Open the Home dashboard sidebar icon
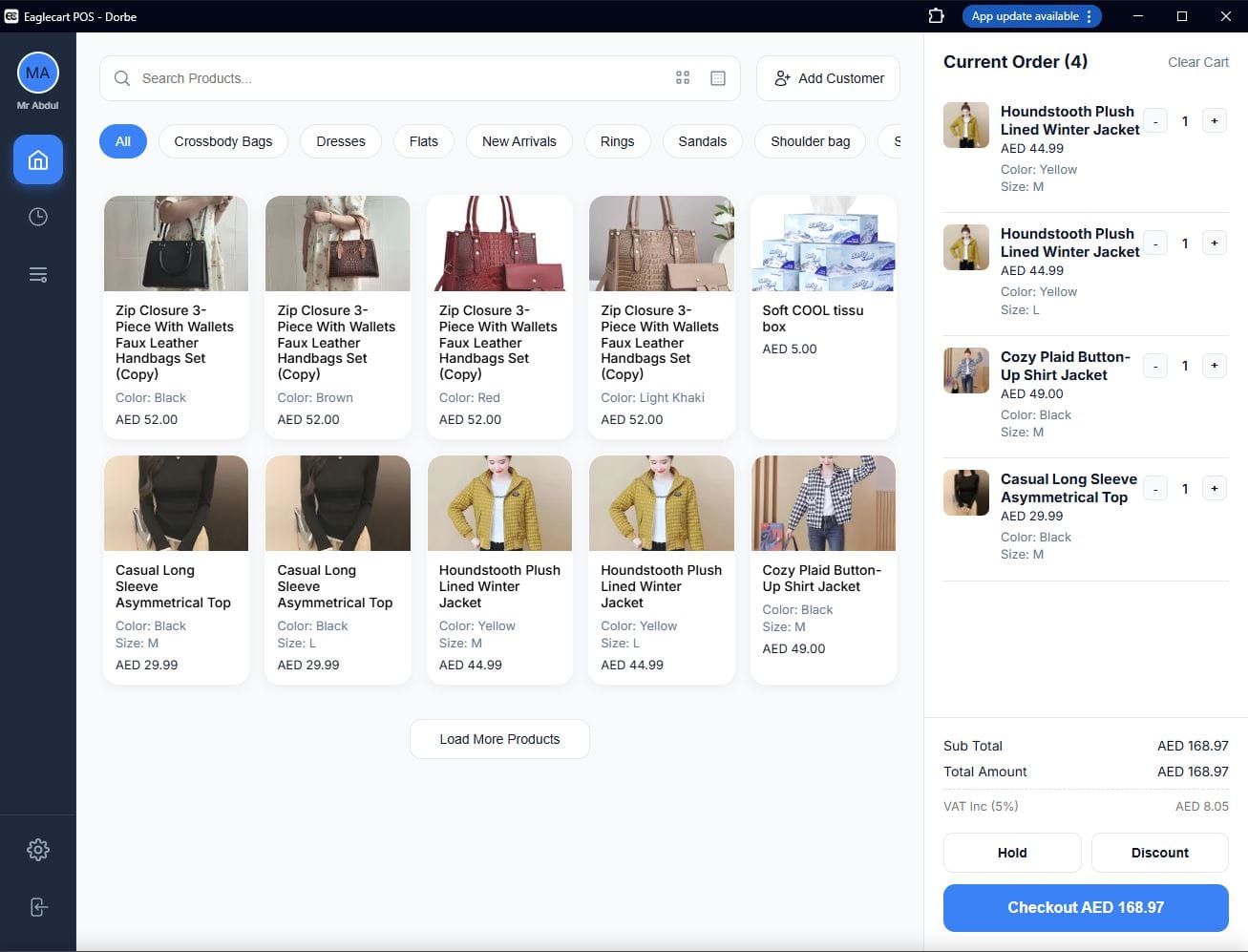 (x=38, y=159)
